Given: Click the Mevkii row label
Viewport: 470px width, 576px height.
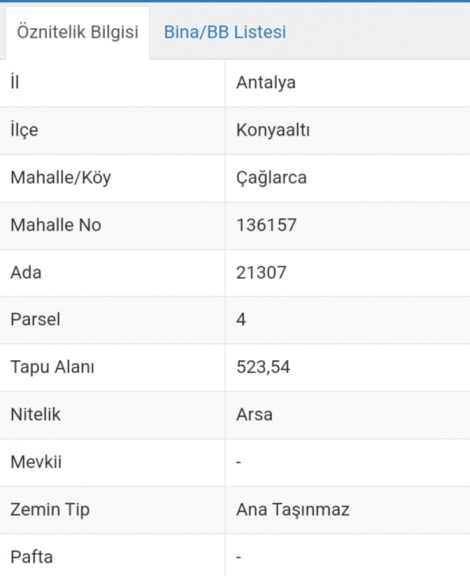Looking at the screenshot, I should coord(36,462).
